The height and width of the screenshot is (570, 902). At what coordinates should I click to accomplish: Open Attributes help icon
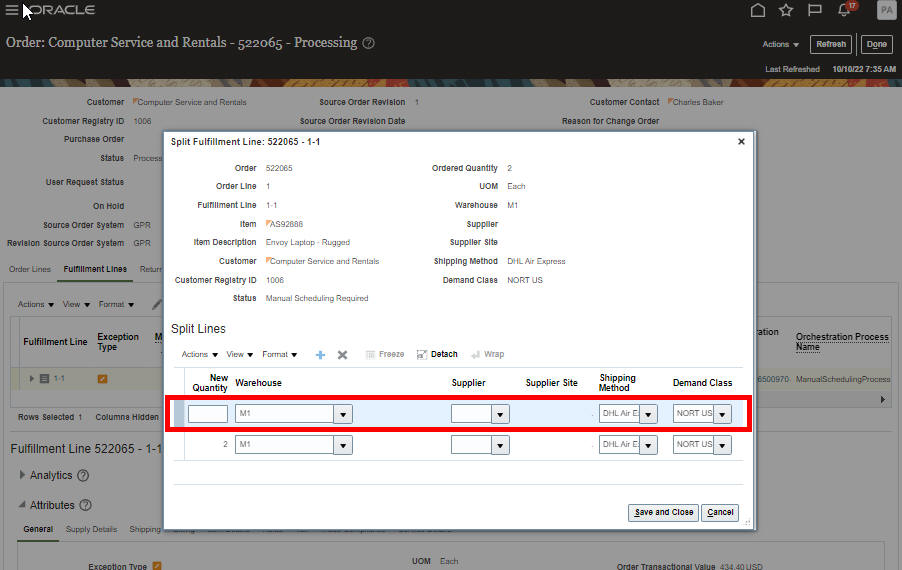tap(85, 506)
